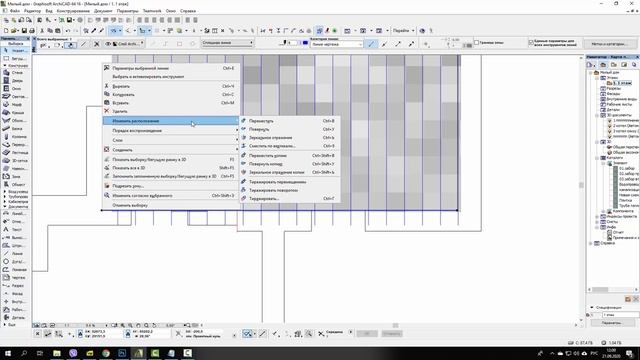Select the Beam (Балка) tool
This screenshot has width=640, height=360.
click(15, 129)
